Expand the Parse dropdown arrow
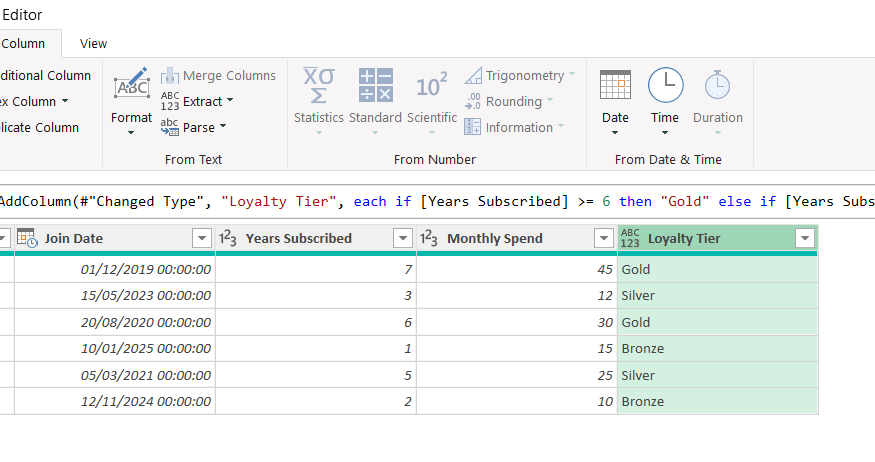The width and height of the screenshot is (875, 462). point(223,126)
